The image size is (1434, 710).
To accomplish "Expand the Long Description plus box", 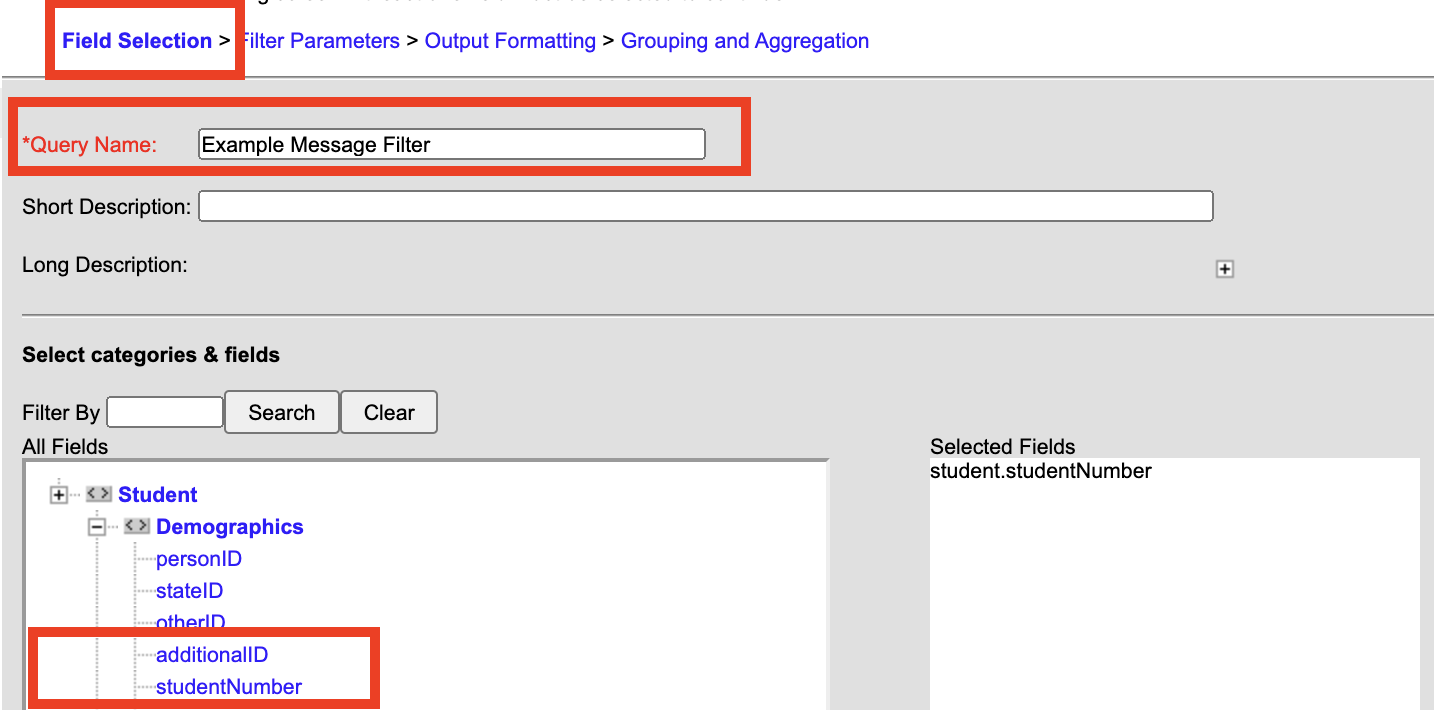I will coord(1225,269).
